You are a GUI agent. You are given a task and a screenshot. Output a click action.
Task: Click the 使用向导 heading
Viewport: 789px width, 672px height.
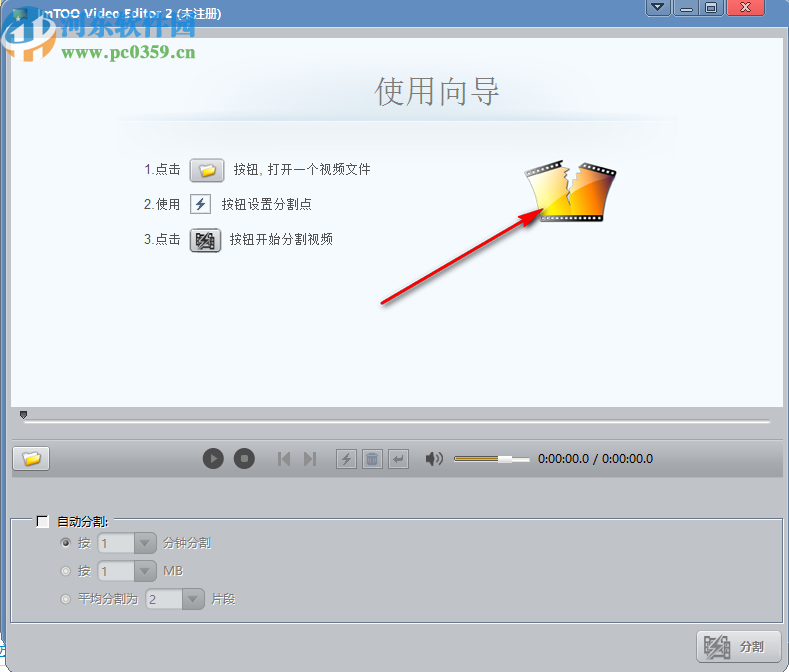[437, 92]
